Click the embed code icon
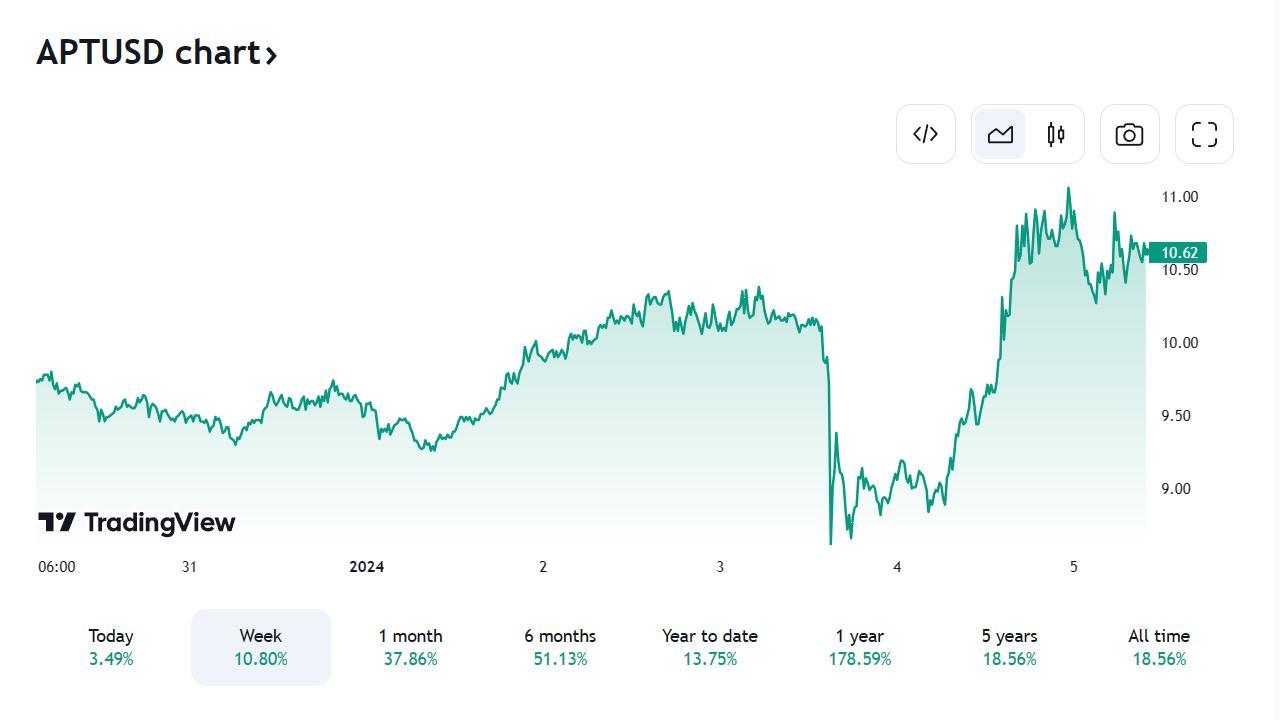 click(926, 134)
